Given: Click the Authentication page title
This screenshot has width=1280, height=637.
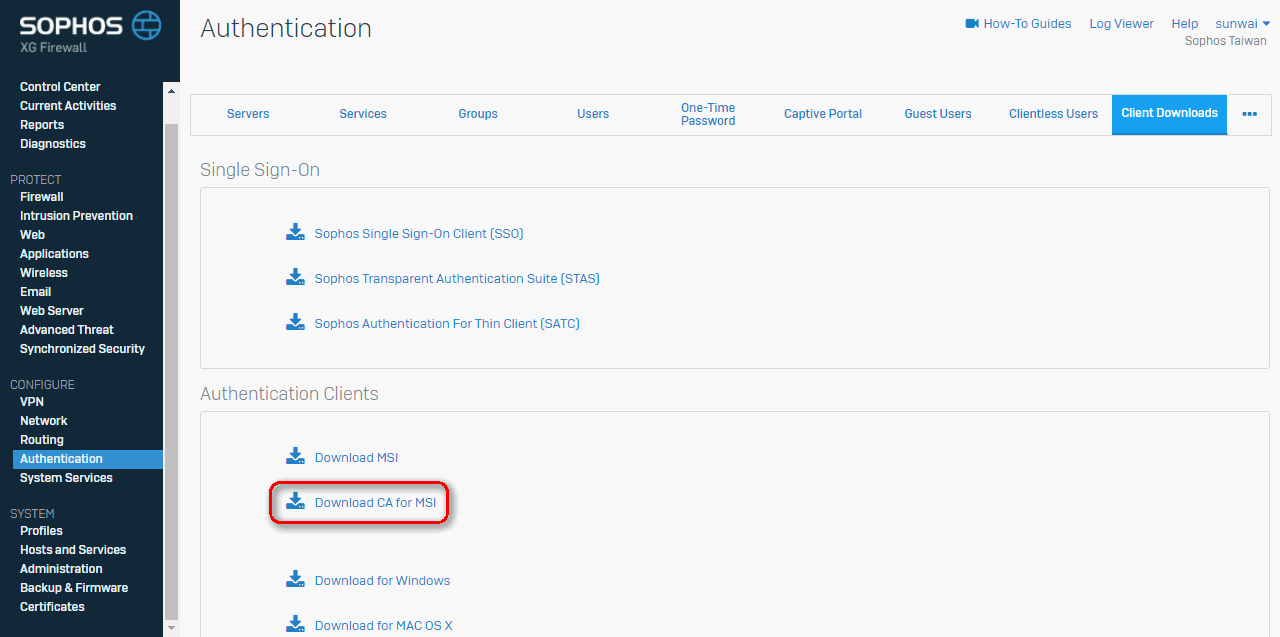Looking at the screenshot, I should click(x=286, y=28).
